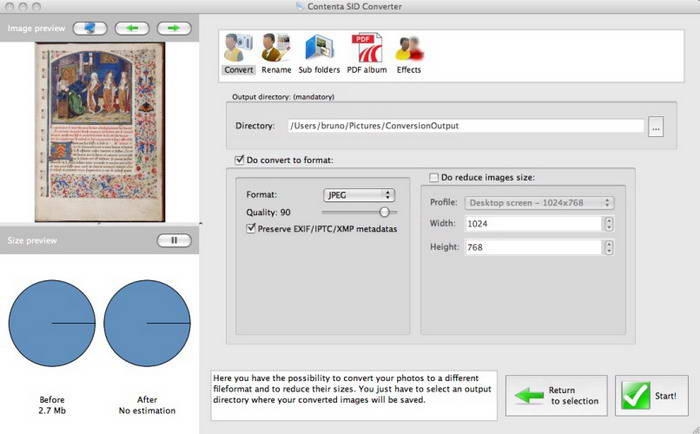Click the 'Contenta SID Converter' window title
Screen dimensions: 700x434
354,7
